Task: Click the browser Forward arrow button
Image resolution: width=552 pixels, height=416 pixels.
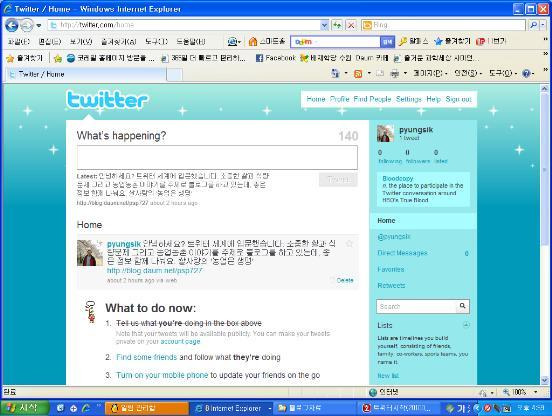Action: click(27, 25)
